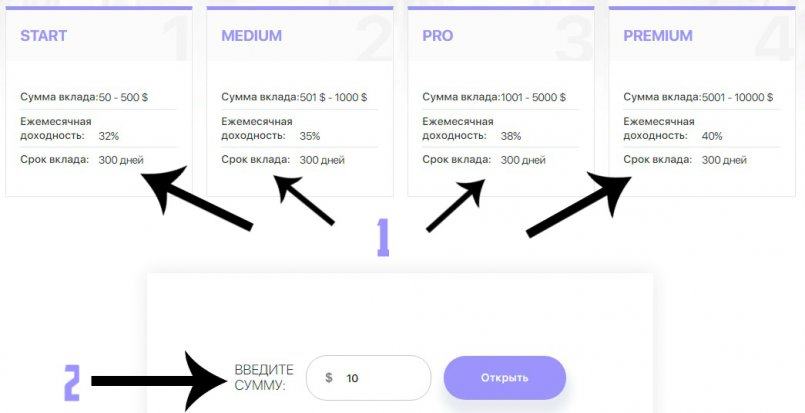Click the START deposit range 50 - 500 $
Image resolution: width=805 pixels, height=413 pixels.
click(x=123, y=97)
